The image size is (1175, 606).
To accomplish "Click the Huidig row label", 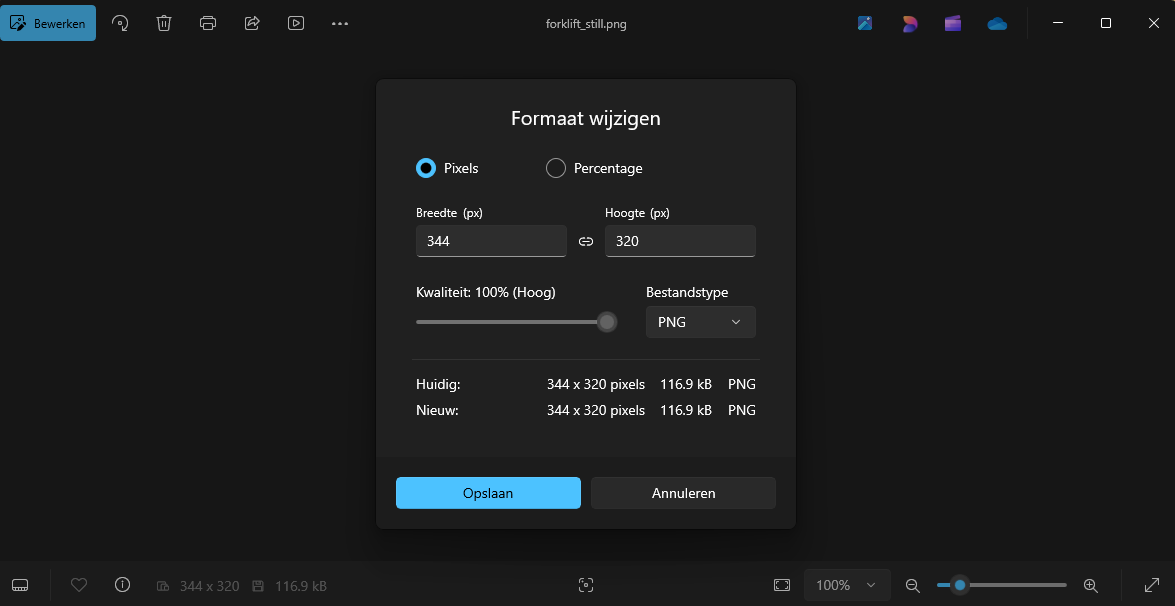I will point(438,385).
